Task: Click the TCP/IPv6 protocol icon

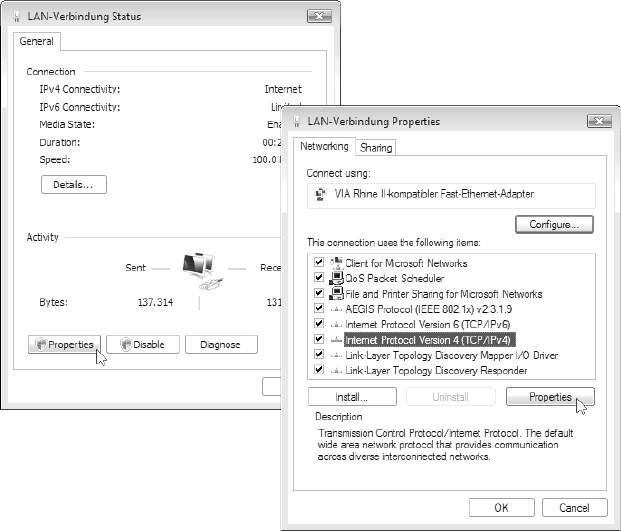Action: [336, 325]
